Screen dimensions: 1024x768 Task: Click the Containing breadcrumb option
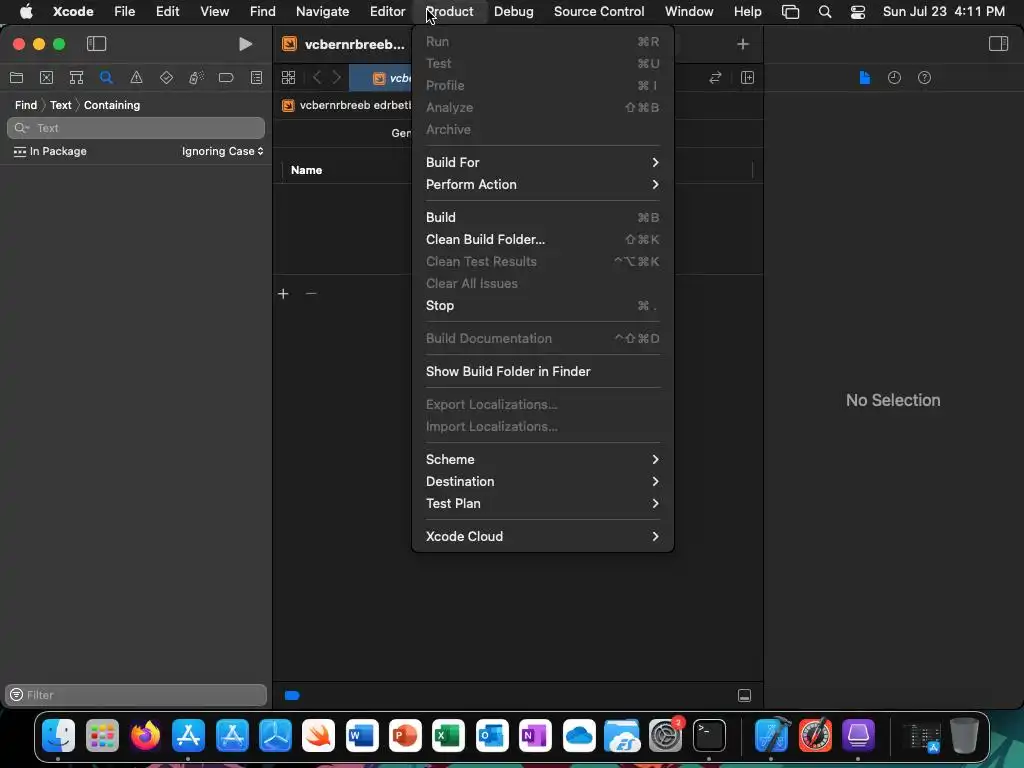(112, 105)
